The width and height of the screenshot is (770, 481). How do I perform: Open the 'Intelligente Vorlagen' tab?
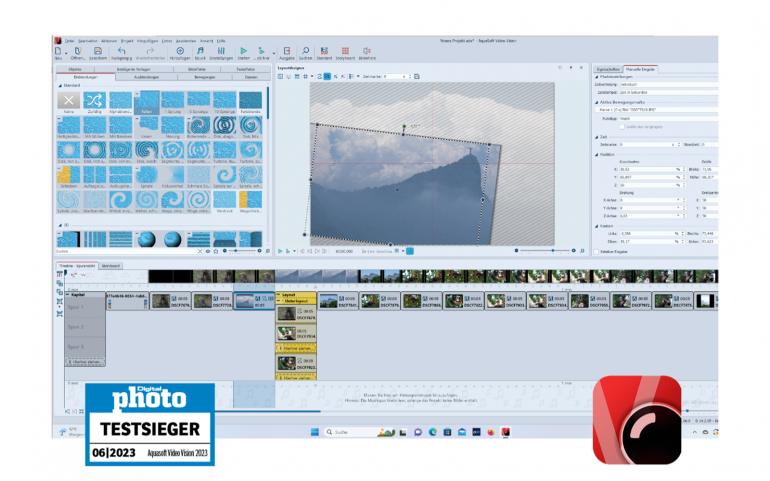coord(133,69)
